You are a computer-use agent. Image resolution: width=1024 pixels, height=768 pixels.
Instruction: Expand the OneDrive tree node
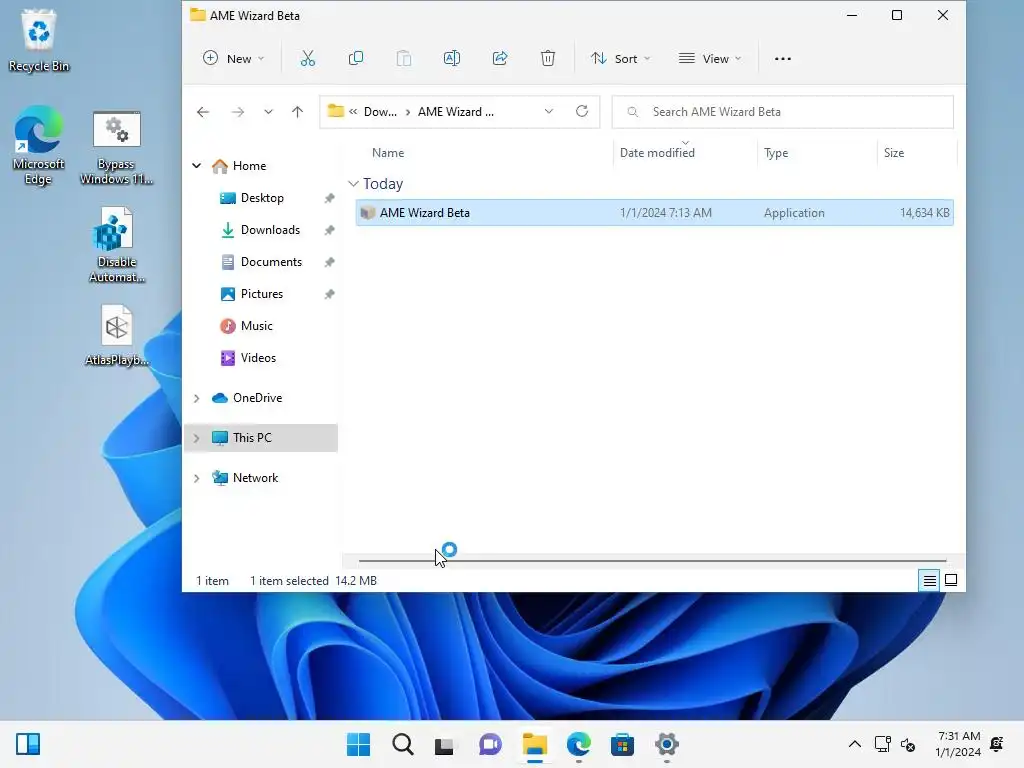click(x=197, y=398)
